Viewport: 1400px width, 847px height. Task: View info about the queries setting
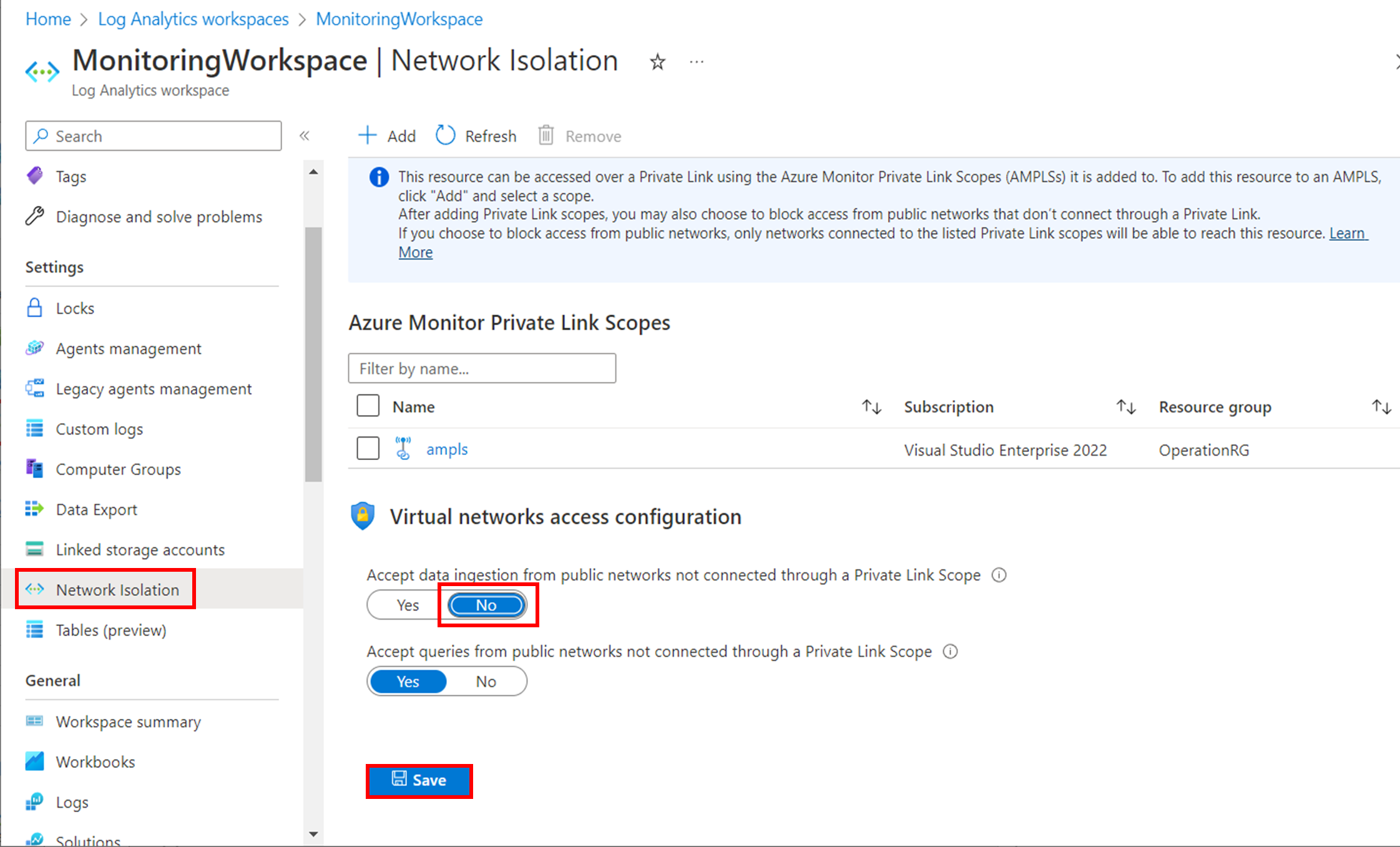(x=950, y=651)
